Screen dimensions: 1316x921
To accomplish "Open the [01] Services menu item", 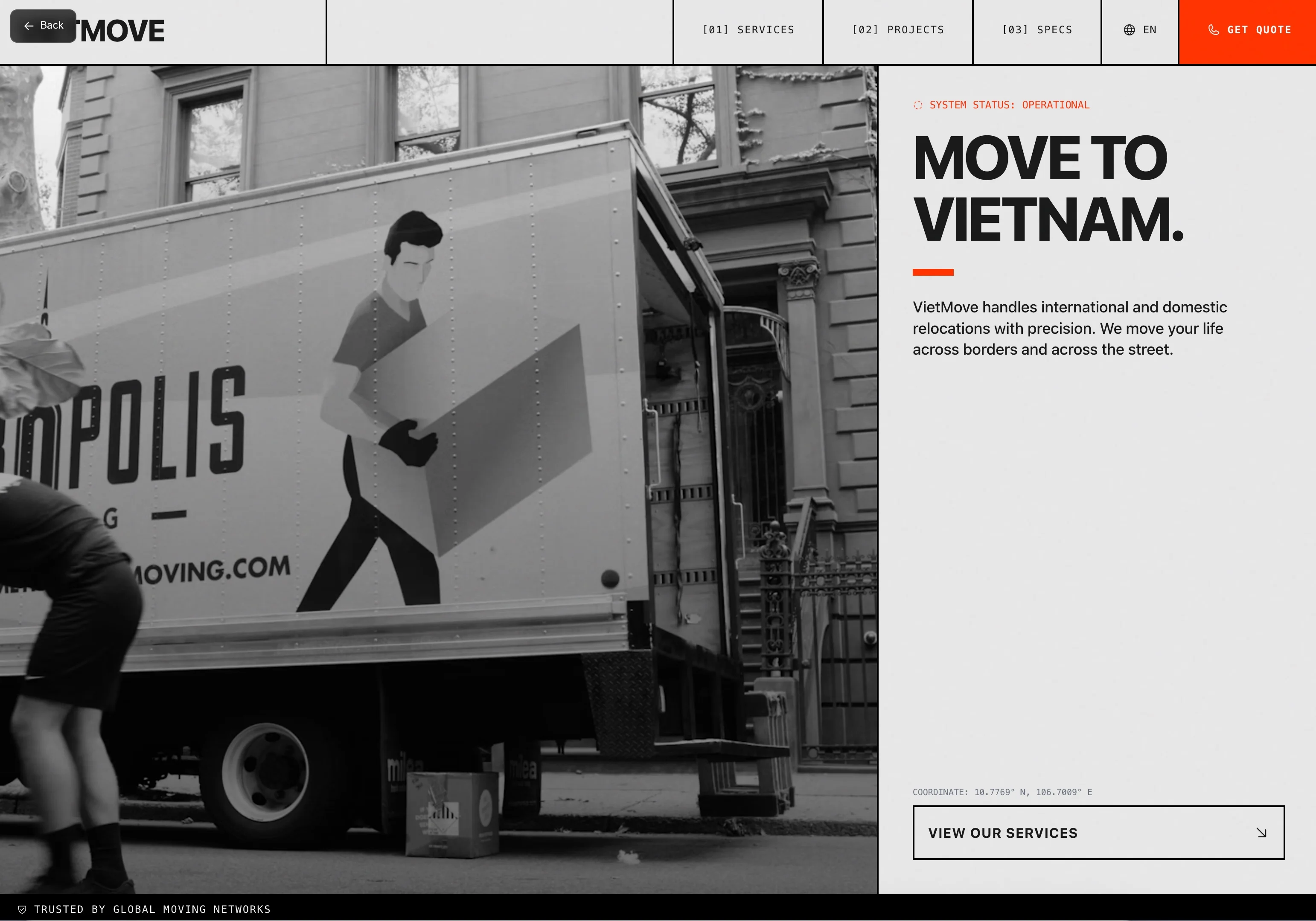I will [748, 30].
